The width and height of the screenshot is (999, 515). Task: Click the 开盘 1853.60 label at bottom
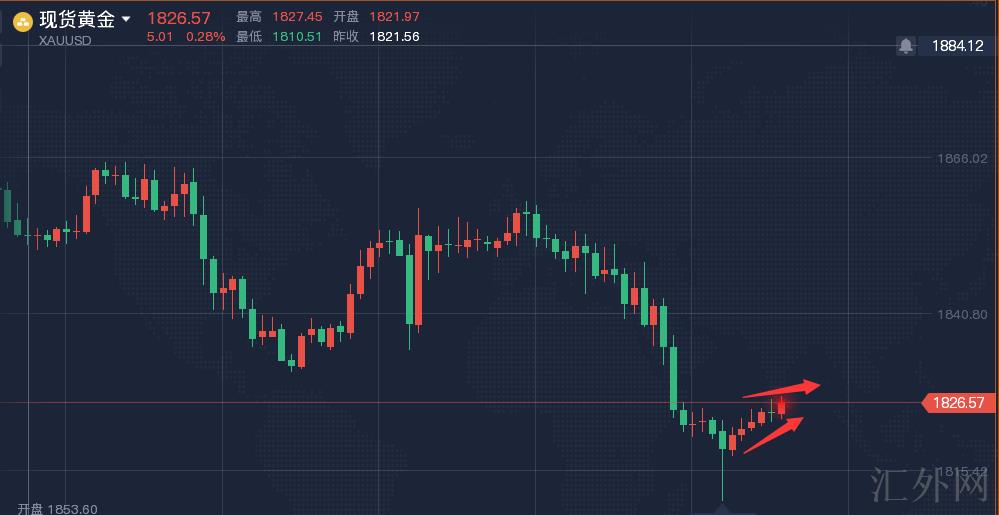(x=57, y=509)
